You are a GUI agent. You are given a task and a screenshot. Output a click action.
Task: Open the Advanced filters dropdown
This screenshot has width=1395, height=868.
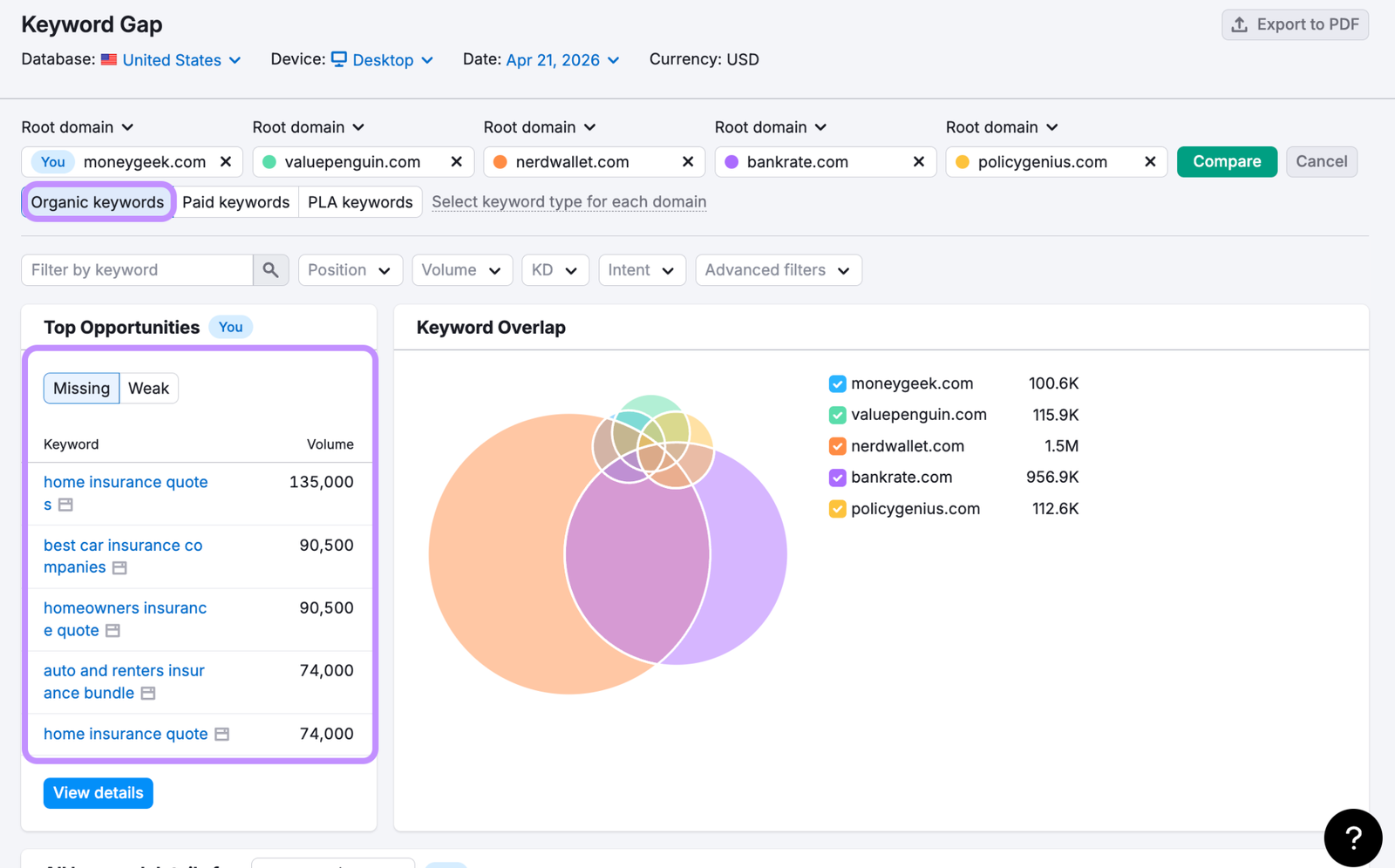[x=778, y=270]
